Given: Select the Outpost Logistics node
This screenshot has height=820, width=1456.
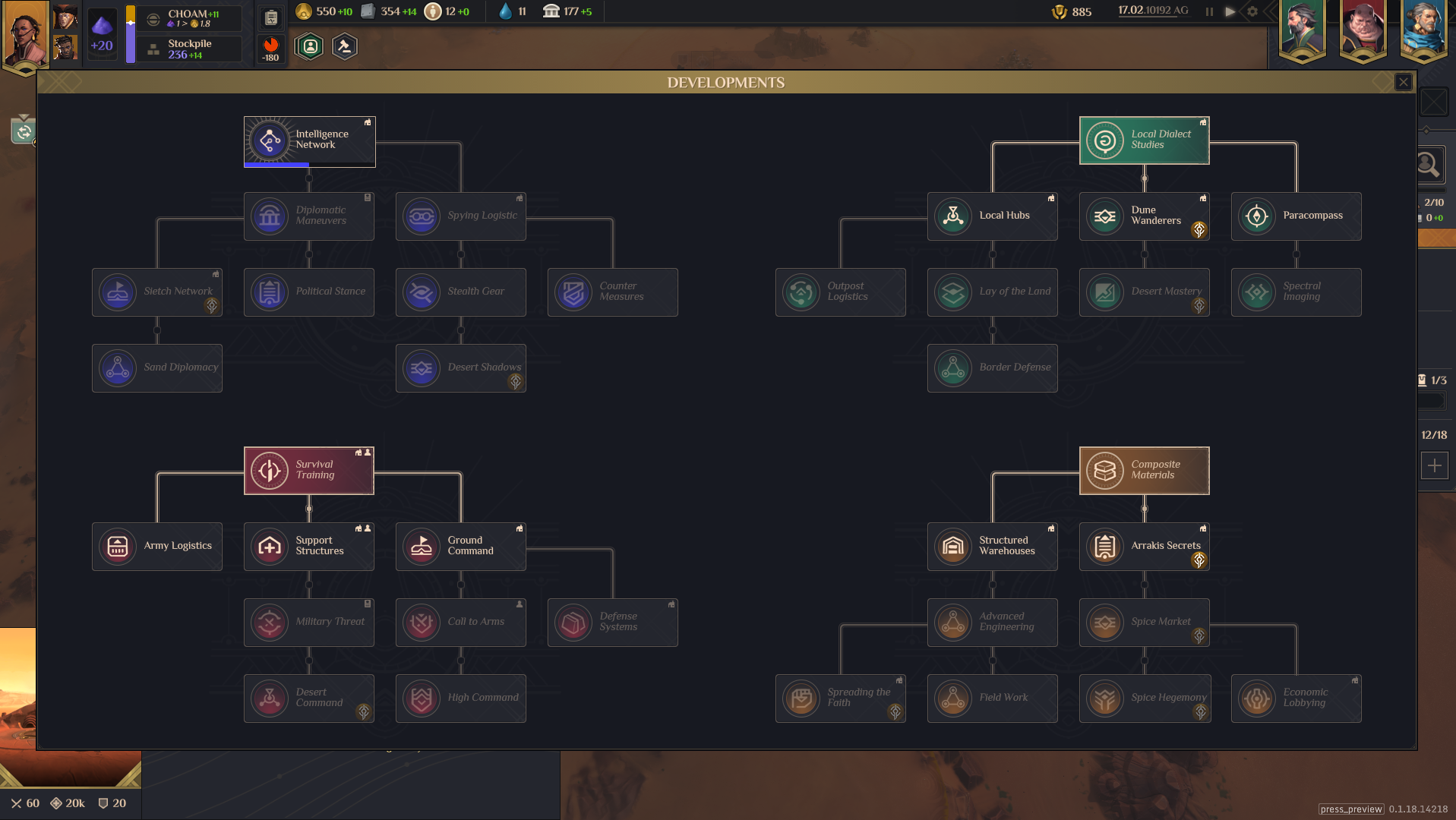Looking at the screenshot, I should pos(841,292).
